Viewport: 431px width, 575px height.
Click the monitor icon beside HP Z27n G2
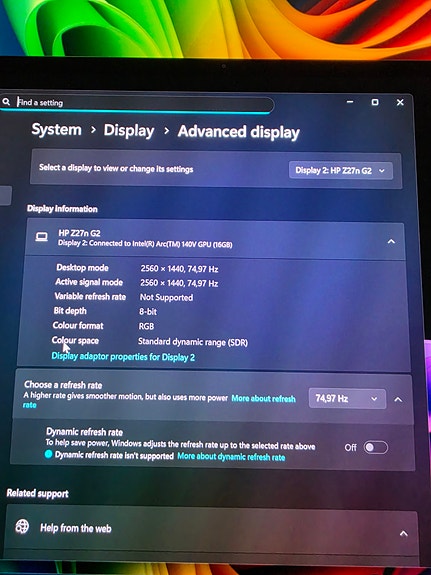point(41,237)
